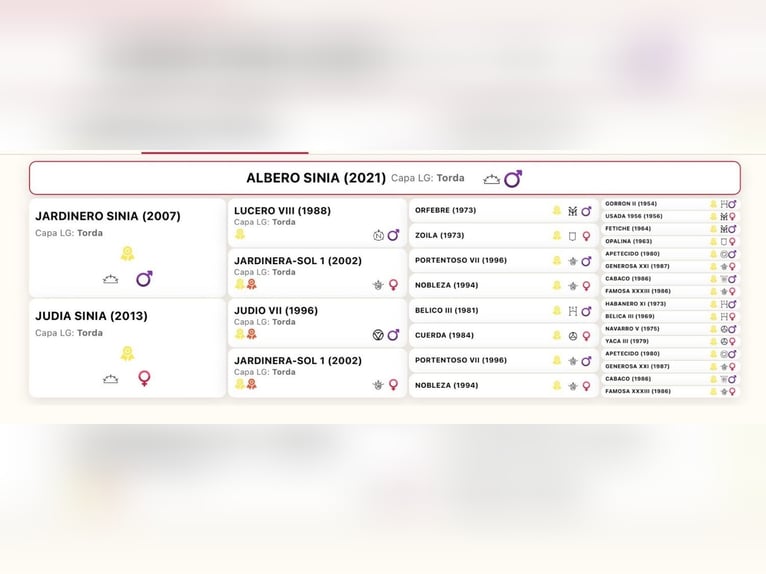Click the breeder brand icon in JUDIO VII card
The height and width of the screenshot is (574, 766).
[378, 335]
